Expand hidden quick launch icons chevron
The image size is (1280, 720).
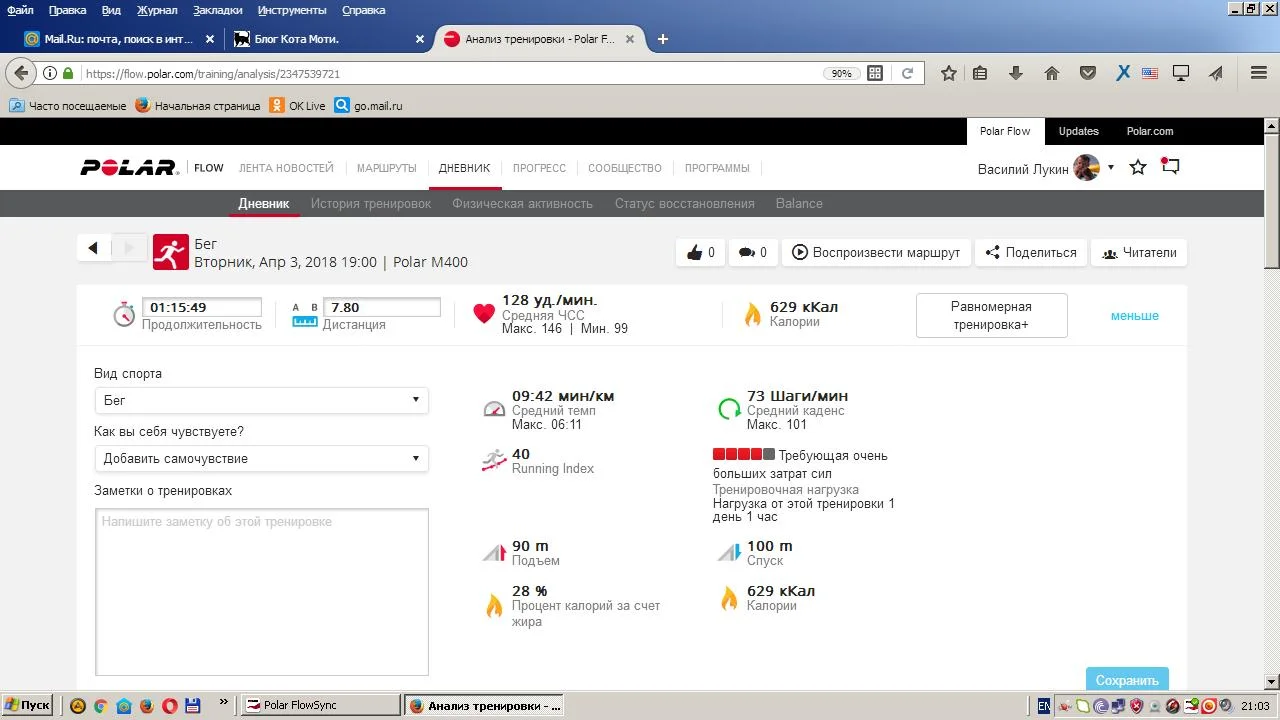point(223,703)
